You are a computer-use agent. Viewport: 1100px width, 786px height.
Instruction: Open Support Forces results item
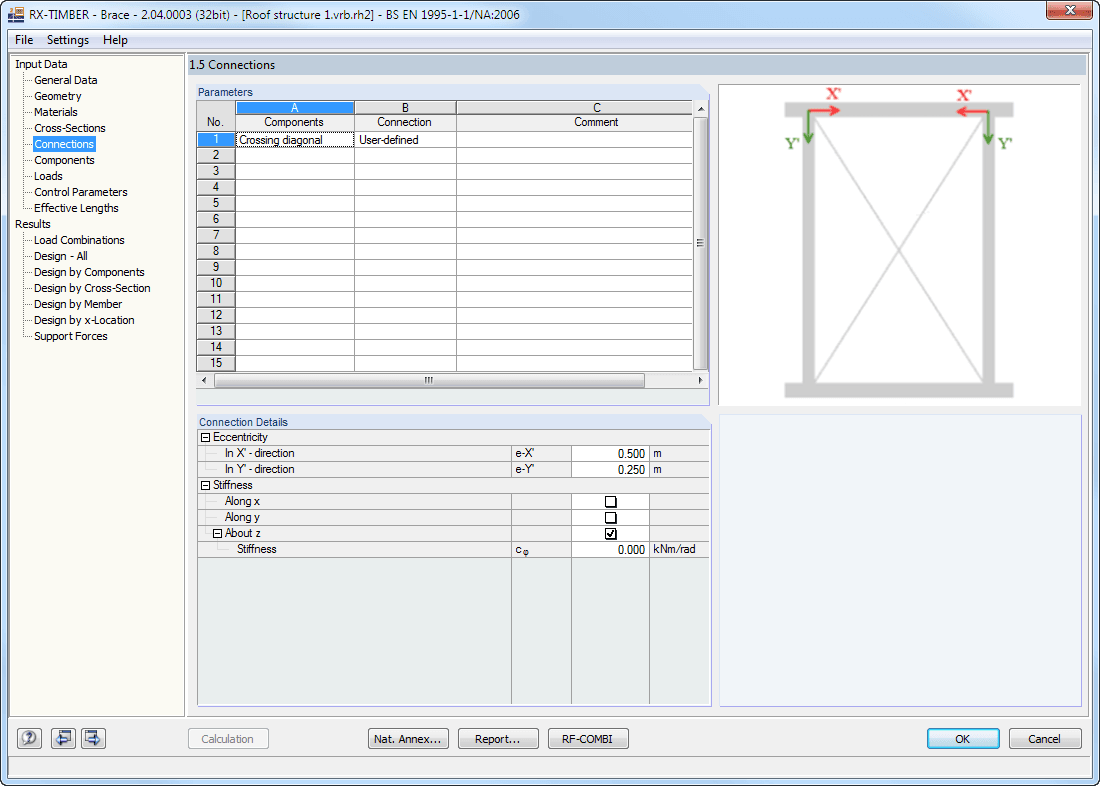tap(71, 336)
